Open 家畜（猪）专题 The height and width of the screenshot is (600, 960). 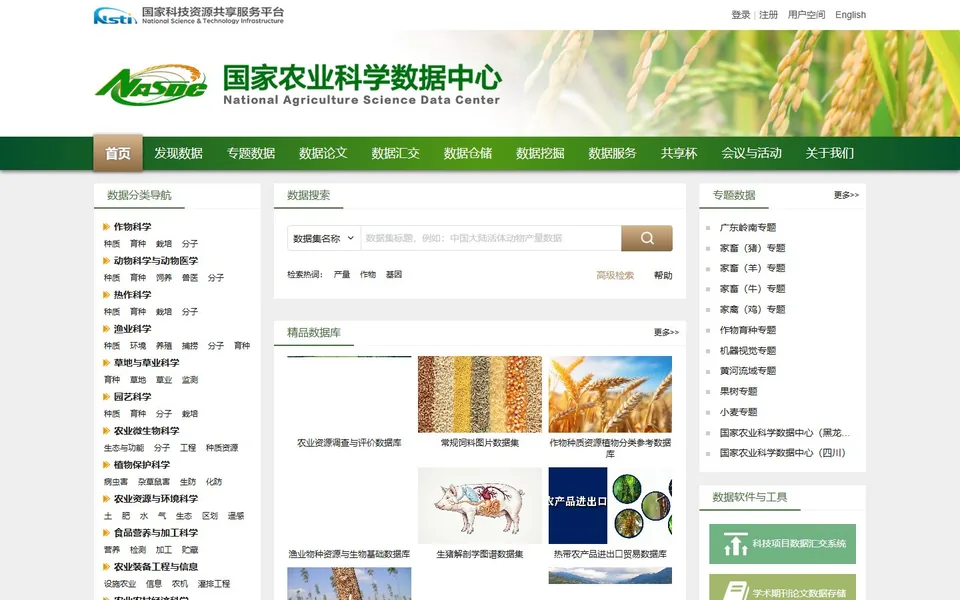click(752, 248)
